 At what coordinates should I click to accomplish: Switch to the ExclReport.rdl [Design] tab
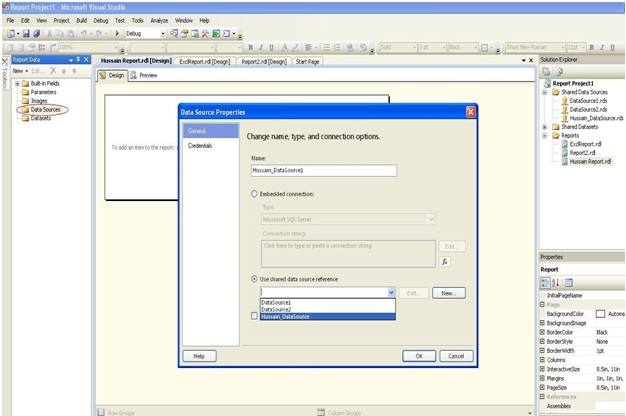(x=205, y=61)
